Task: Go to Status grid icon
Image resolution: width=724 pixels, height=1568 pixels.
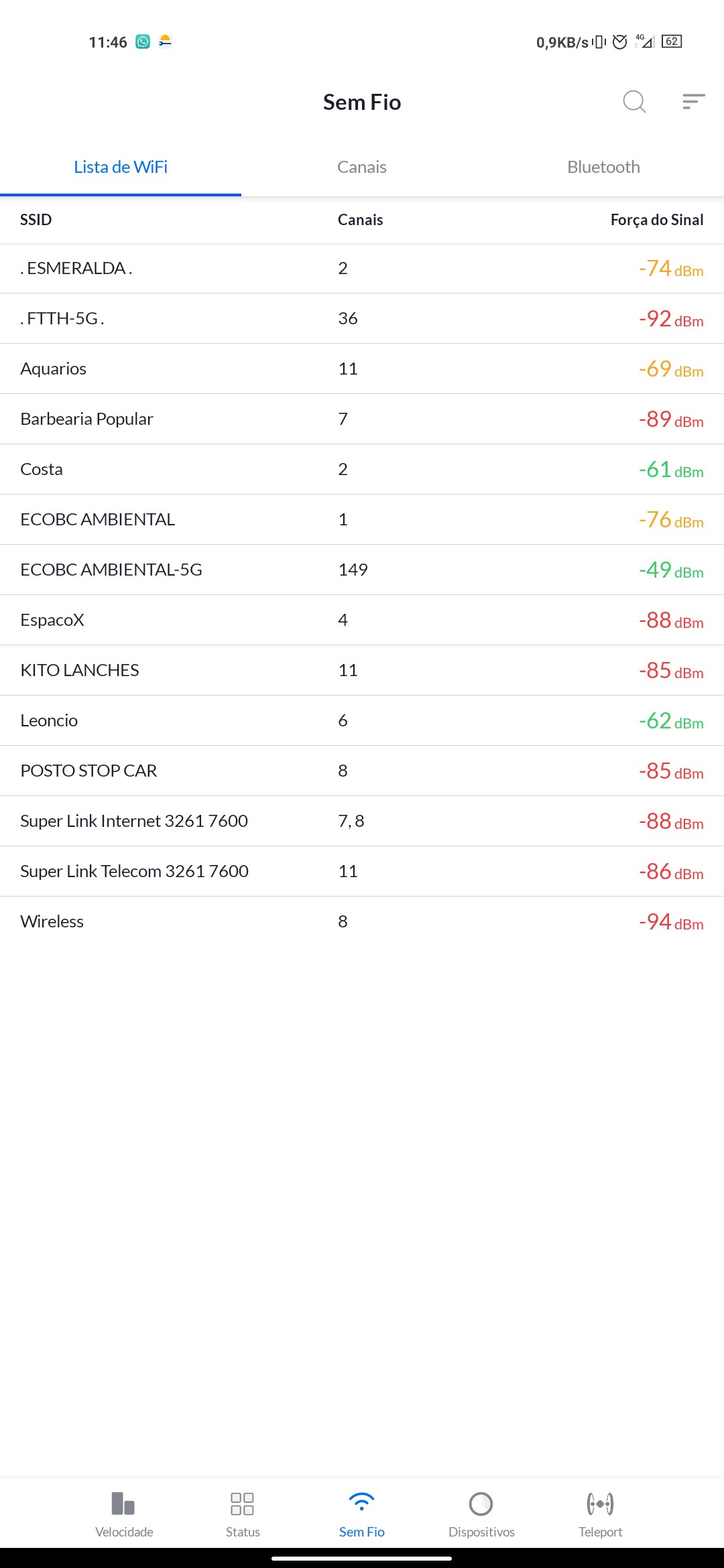Action: pos(242,1504)
